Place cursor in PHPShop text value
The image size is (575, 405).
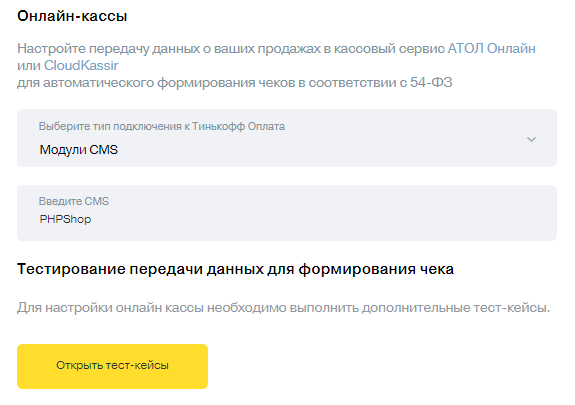coord(65,219)
